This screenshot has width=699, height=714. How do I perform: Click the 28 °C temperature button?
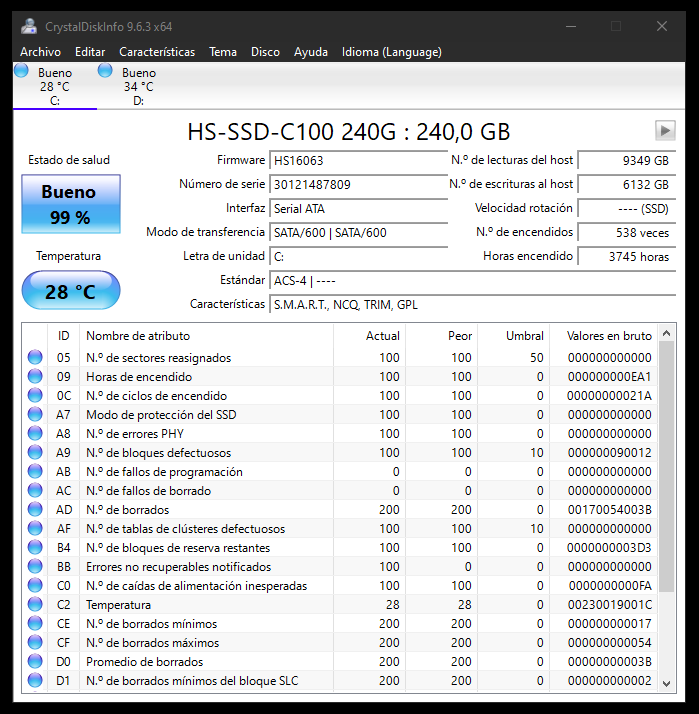(71, 291)
